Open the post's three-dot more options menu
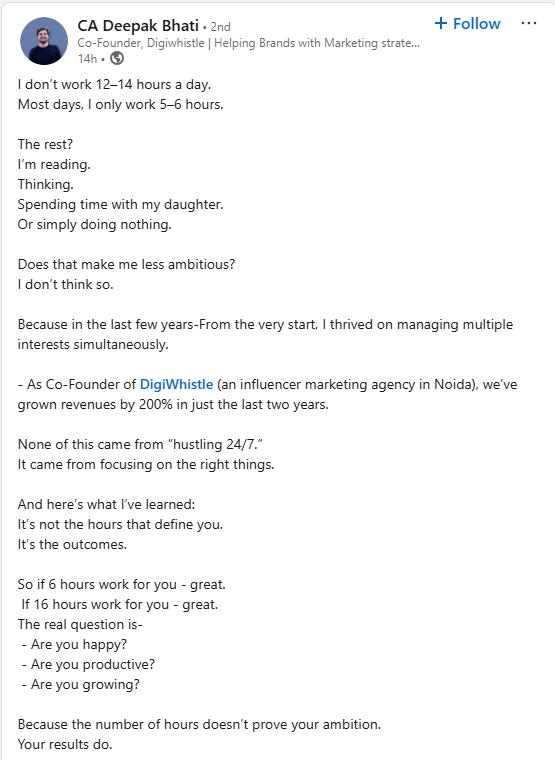Viewport: 555px width, 760px height. coord(528,23)
